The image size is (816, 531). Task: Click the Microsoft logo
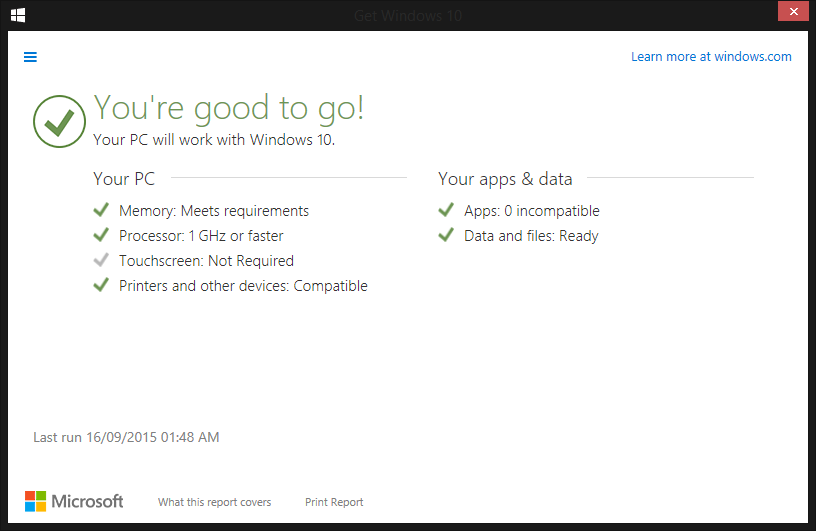[74, 501]
